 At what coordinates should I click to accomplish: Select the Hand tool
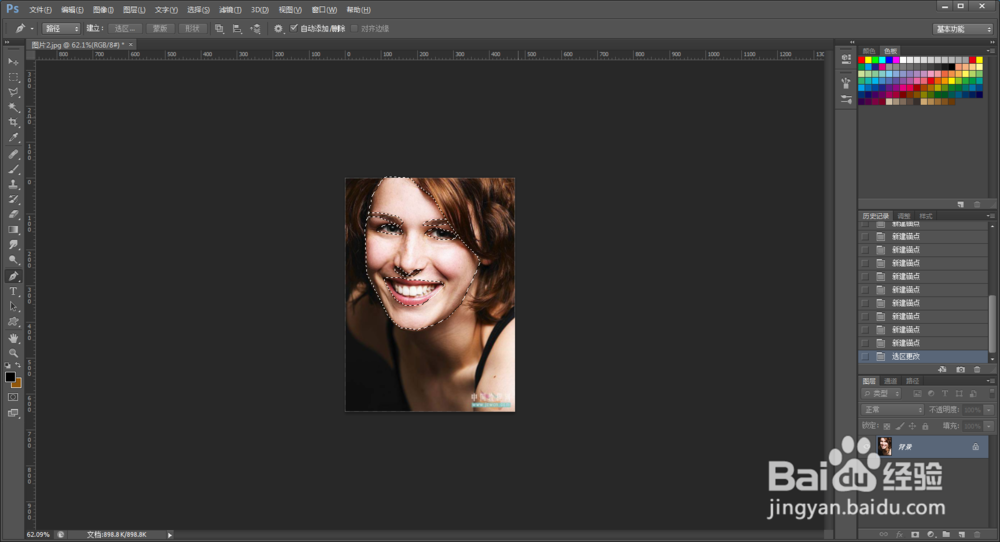(x=13, y=338)
